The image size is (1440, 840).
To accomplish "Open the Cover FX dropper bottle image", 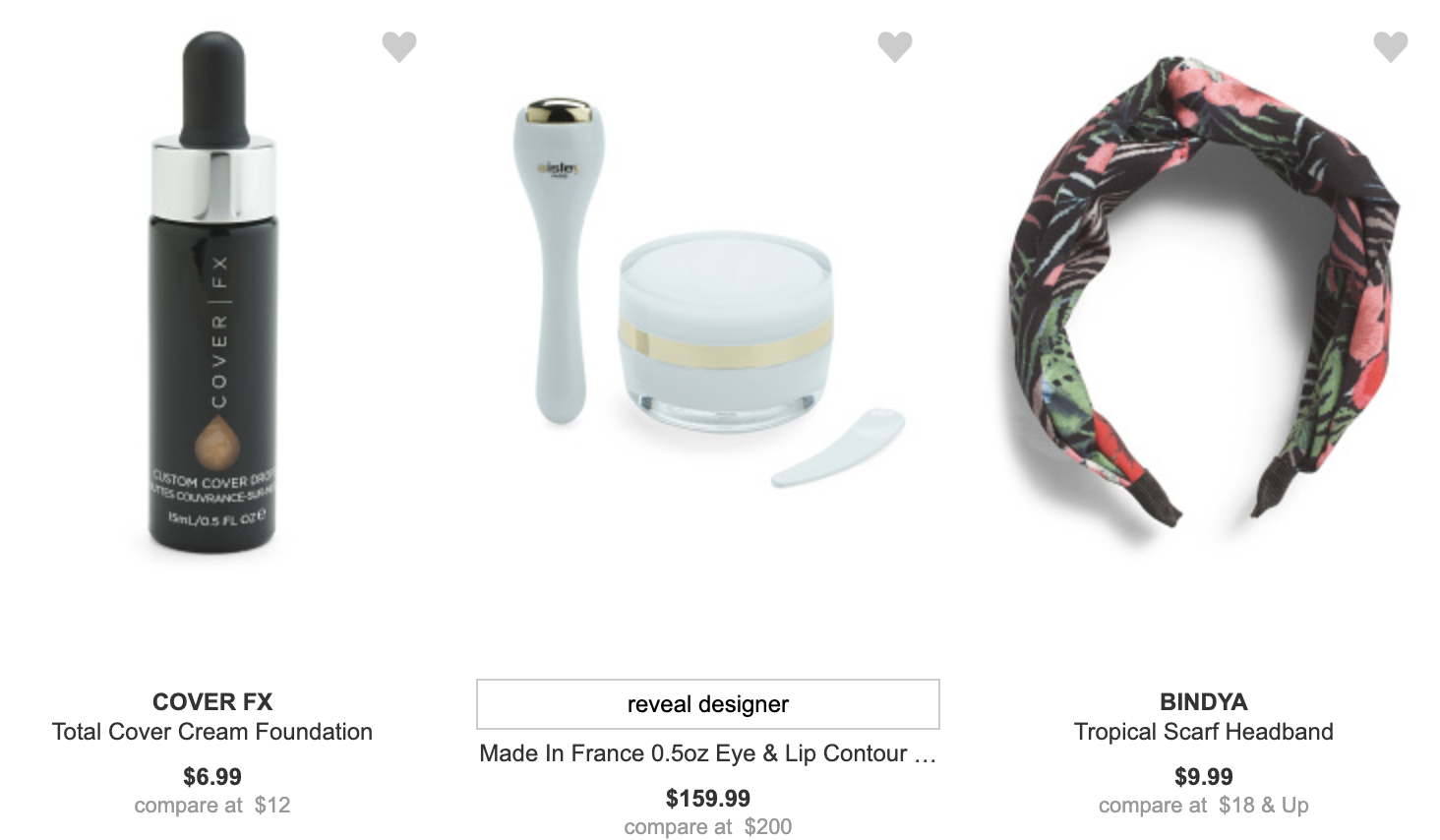I will [213, 292].
